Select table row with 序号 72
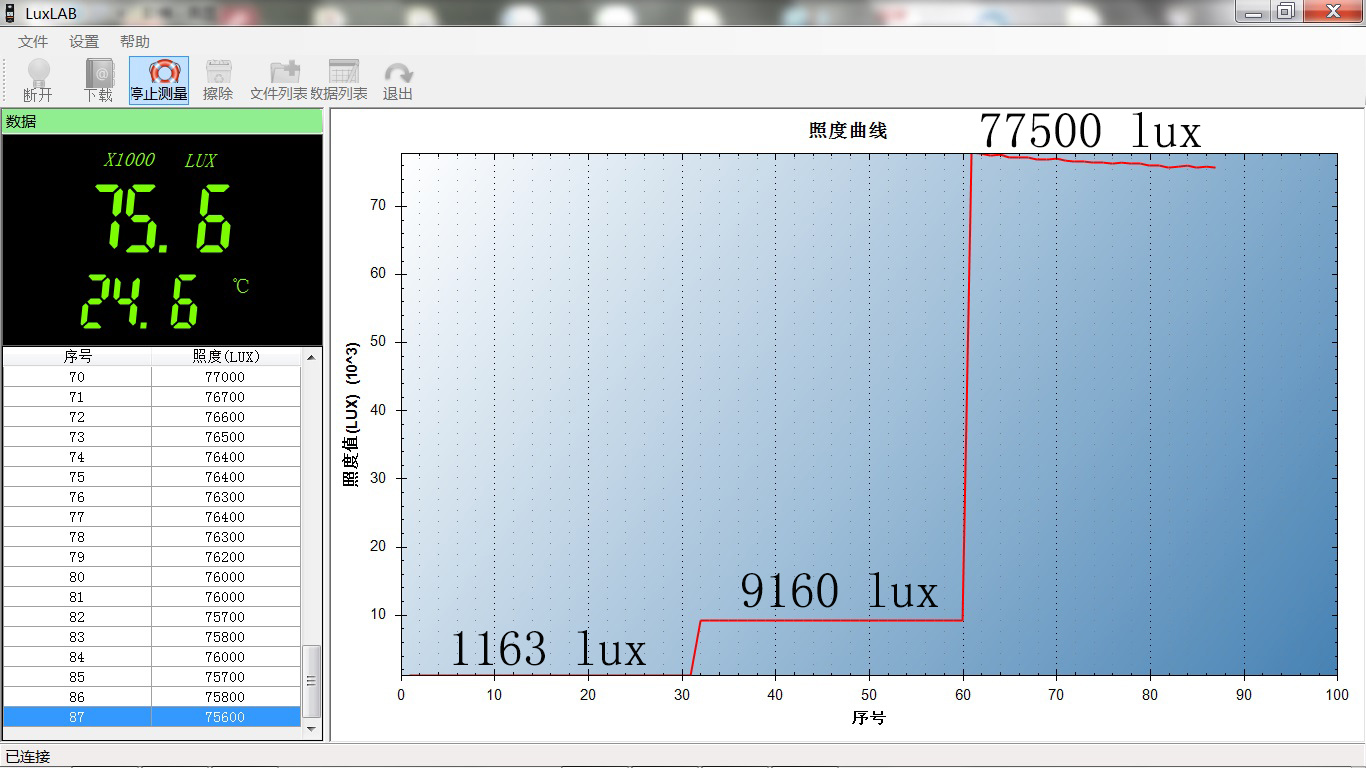1366x768 pixels. (x=152, y=417)
